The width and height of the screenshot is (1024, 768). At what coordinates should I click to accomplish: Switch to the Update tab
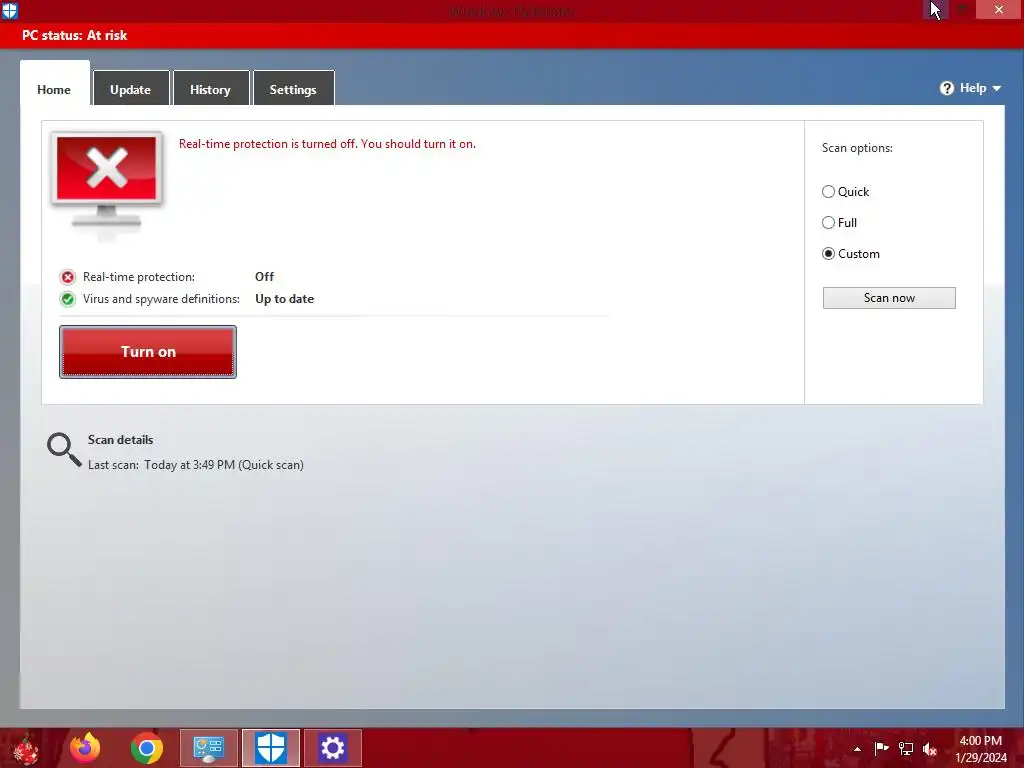(x=131, y=89)
